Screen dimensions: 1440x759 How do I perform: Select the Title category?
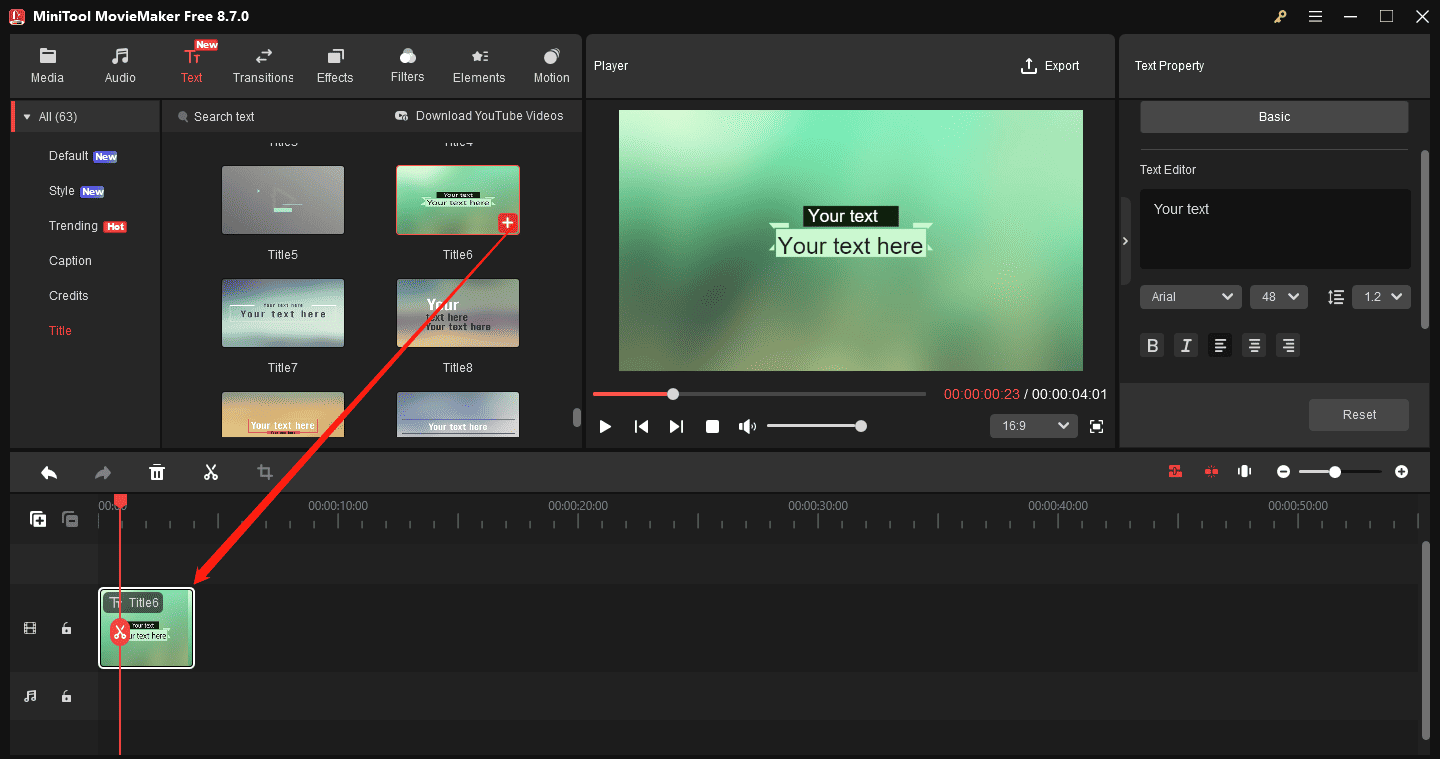point(60,331)
